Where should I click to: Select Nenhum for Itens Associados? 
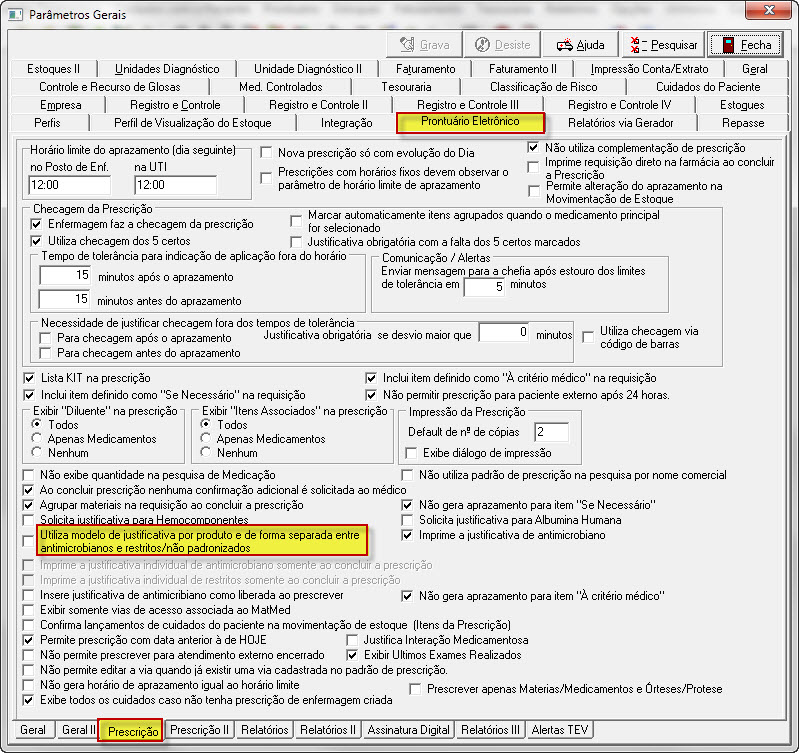[206, 452]
